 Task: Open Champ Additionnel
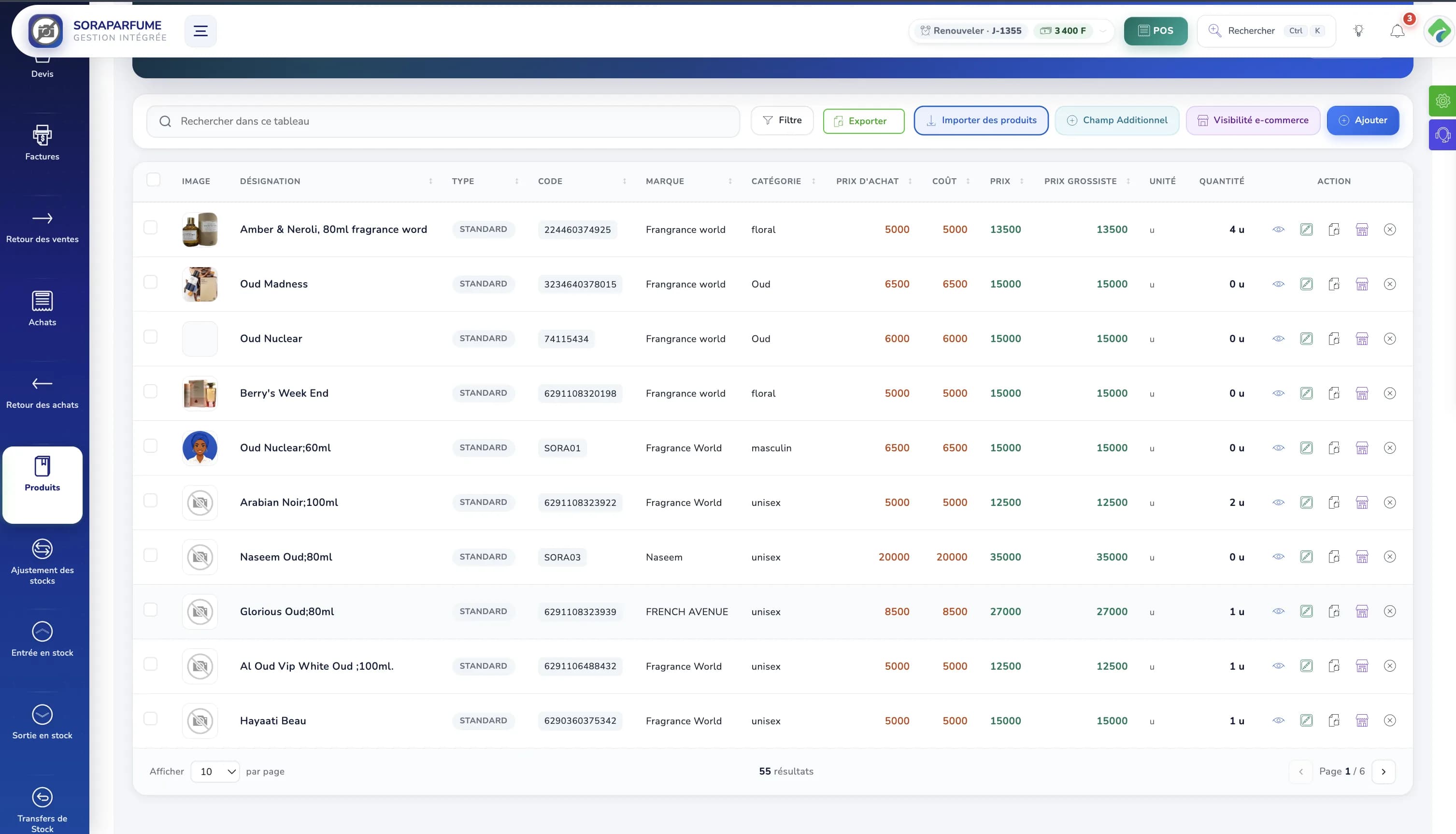click(1117, 120)
